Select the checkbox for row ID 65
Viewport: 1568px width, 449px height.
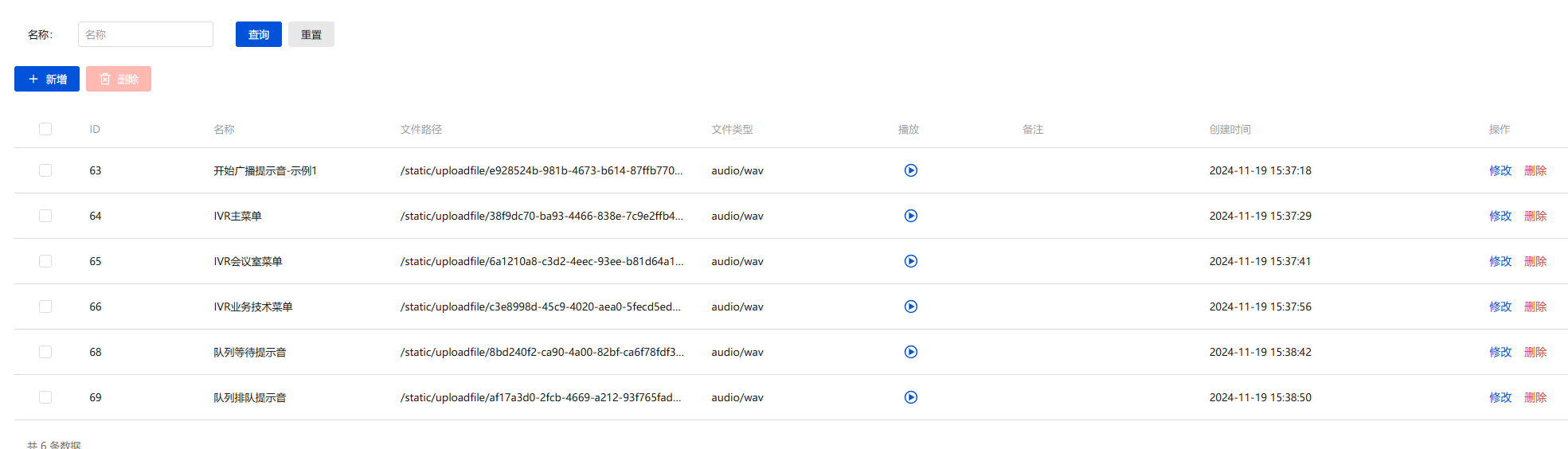45,261
